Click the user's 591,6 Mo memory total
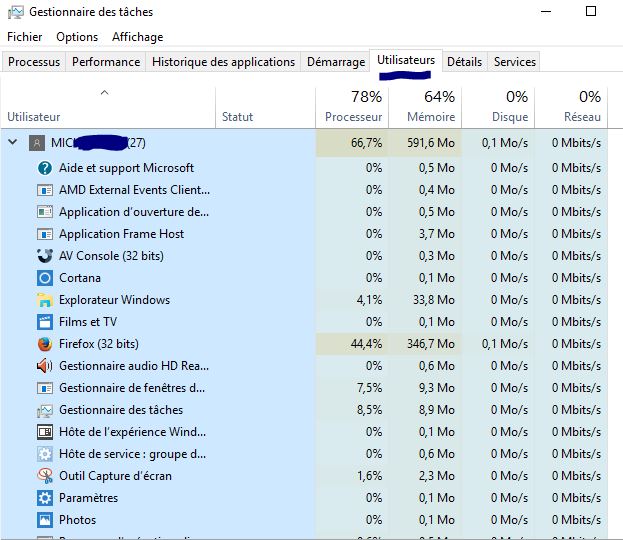Viewport: 623px width, 540px height. (431, 143)
